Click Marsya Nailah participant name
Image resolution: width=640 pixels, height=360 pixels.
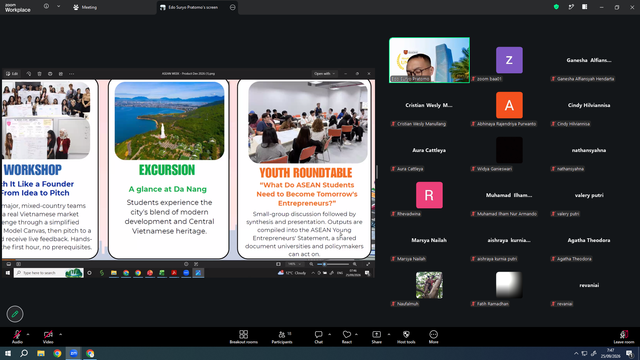(429, 240)
